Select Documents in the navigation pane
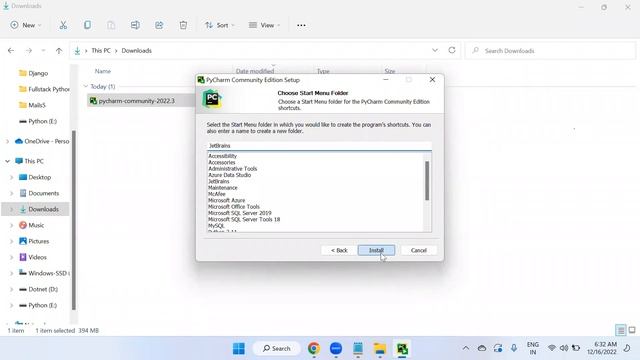Viewport: 640px width, 360px height. [43, 193]
